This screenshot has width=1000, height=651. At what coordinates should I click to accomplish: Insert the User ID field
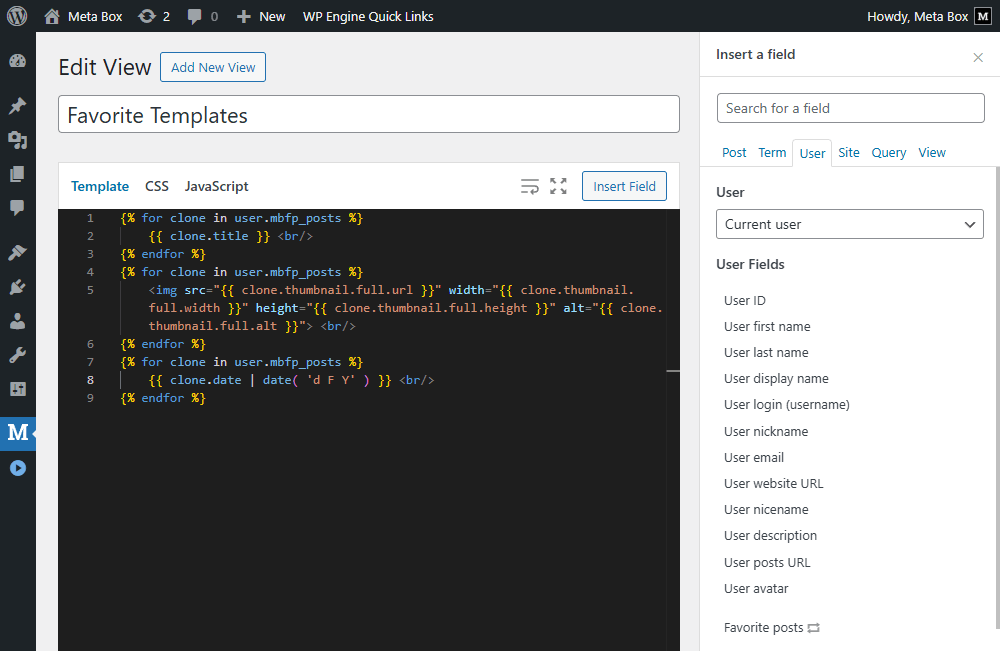click(744, 300)
